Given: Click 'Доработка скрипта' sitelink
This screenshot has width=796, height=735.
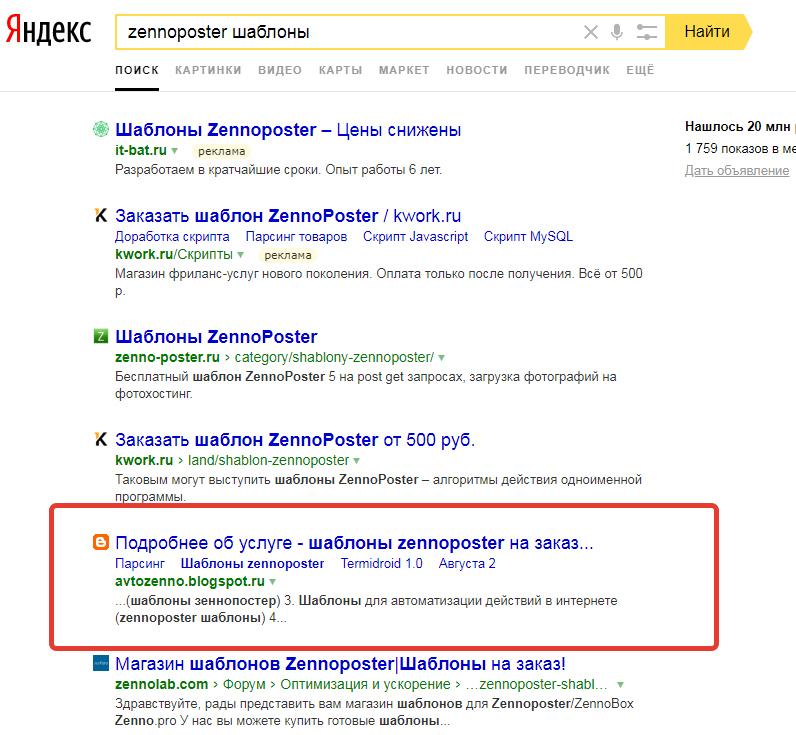Looking at the screenshot, I should pos(172,237).
